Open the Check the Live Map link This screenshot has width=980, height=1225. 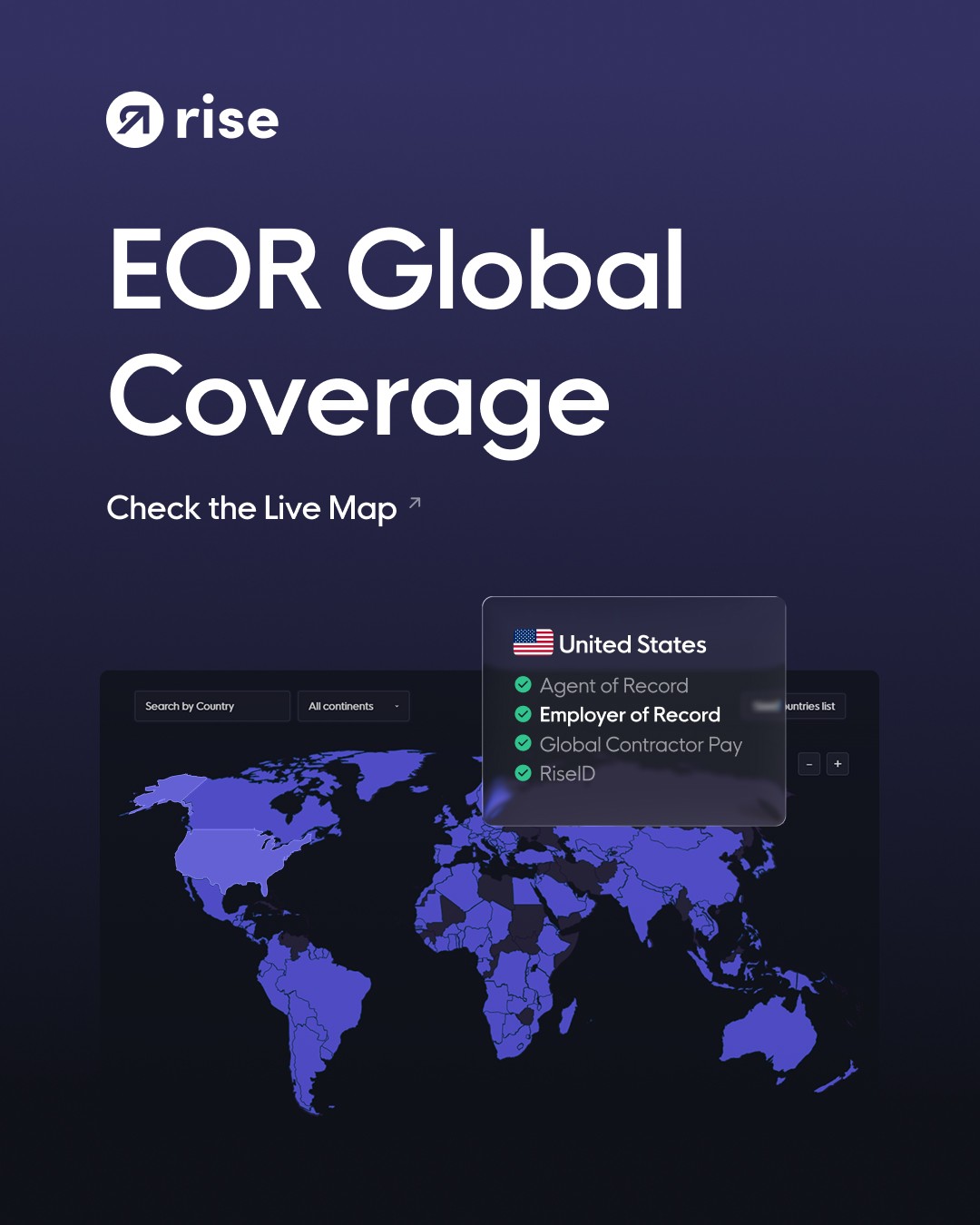click(x=251, y=508)
